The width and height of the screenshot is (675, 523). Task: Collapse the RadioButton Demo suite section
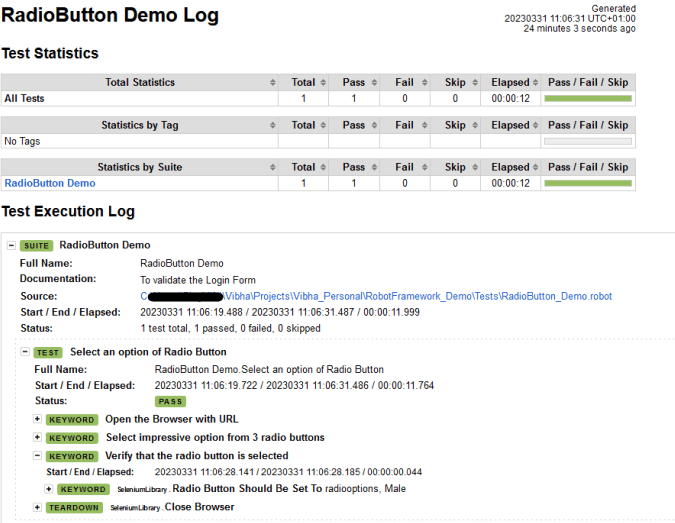click(11, 245)
